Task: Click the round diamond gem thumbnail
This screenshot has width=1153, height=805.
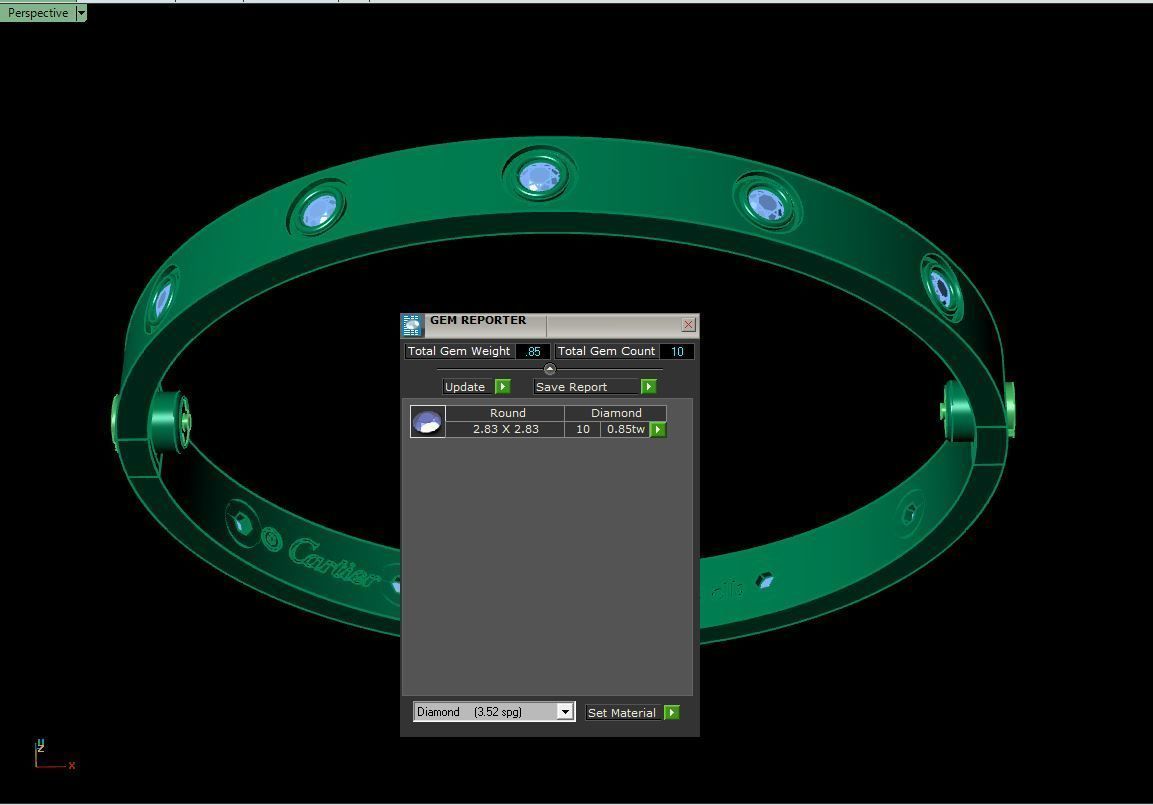Action: click(x=427, y=422)
